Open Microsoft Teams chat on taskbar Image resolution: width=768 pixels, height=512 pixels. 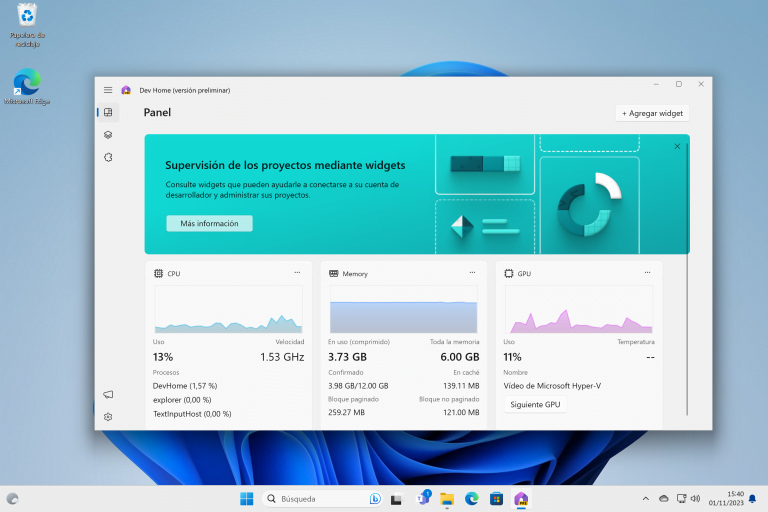[x=423, y=498]
